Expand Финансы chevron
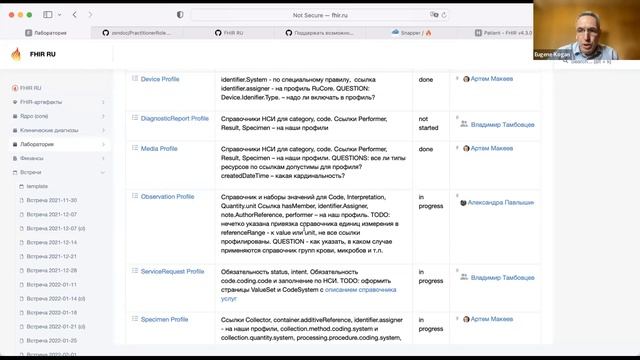This screenshot has width=640, height=360. click(x=103, y=158)
